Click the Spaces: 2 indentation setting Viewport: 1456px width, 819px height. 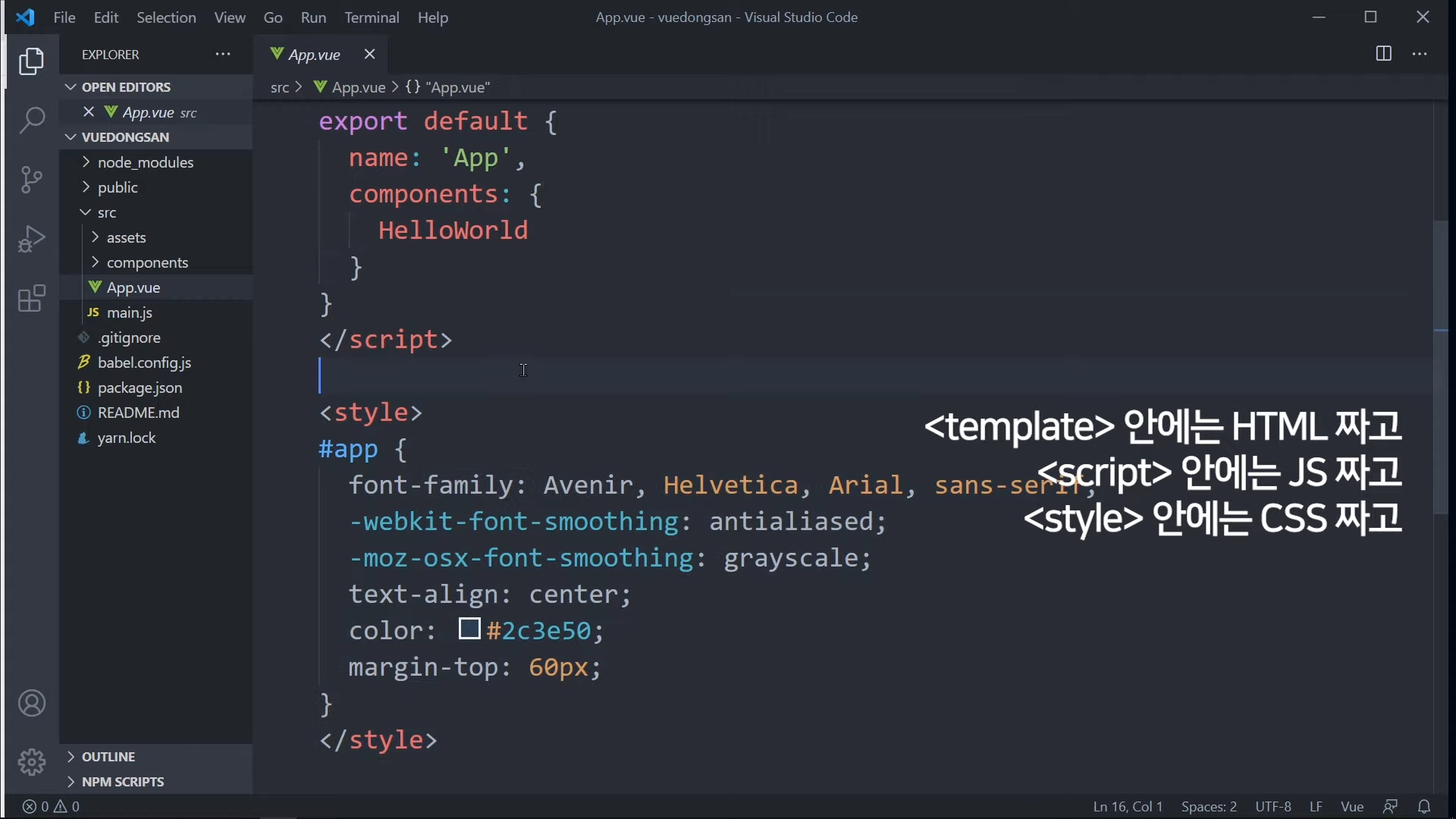pyautogui.click(x=1209, y=807)
